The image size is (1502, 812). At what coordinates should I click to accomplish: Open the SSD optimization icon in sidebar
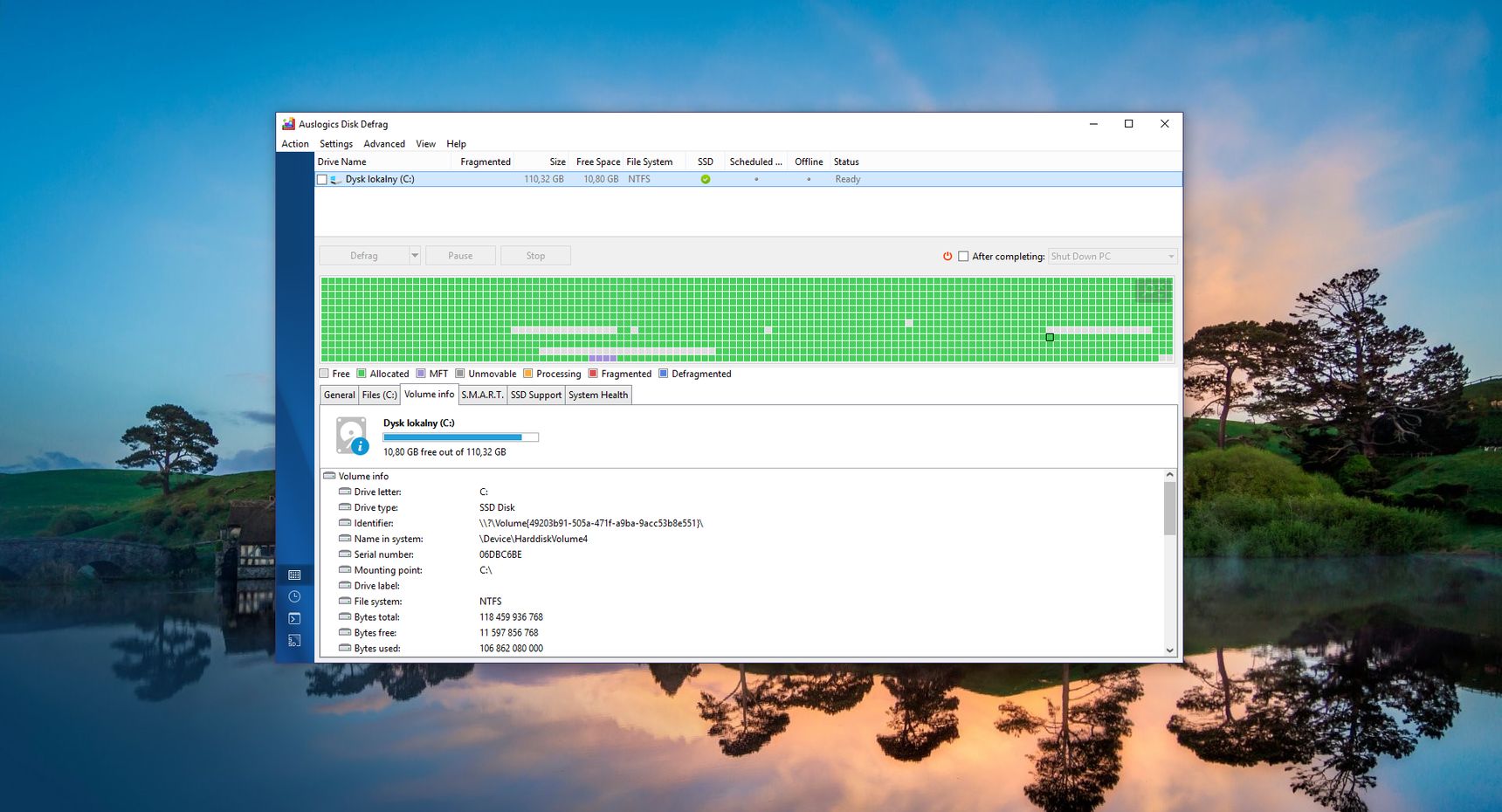[294, 640]
